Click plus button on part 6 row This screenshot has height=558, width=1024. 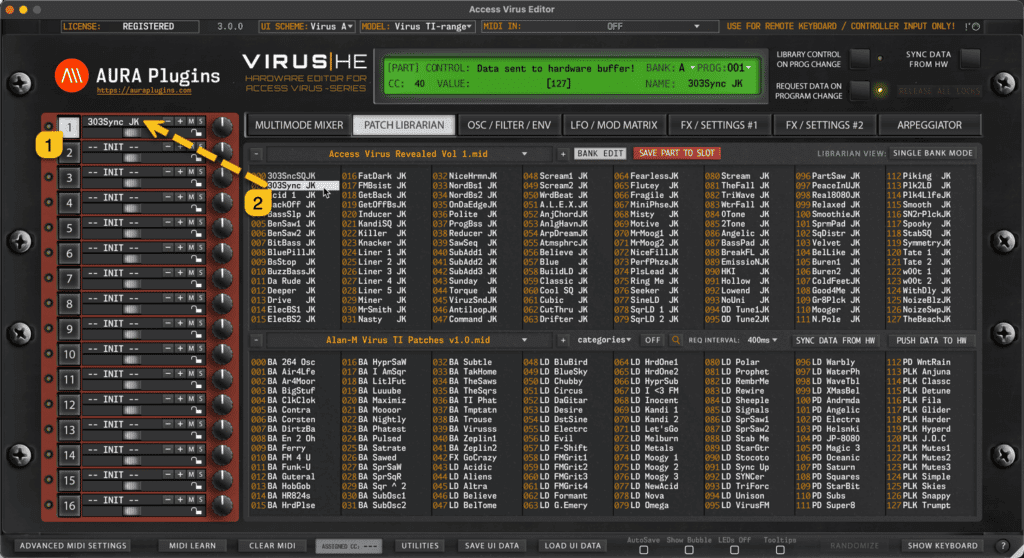(180, 248)
